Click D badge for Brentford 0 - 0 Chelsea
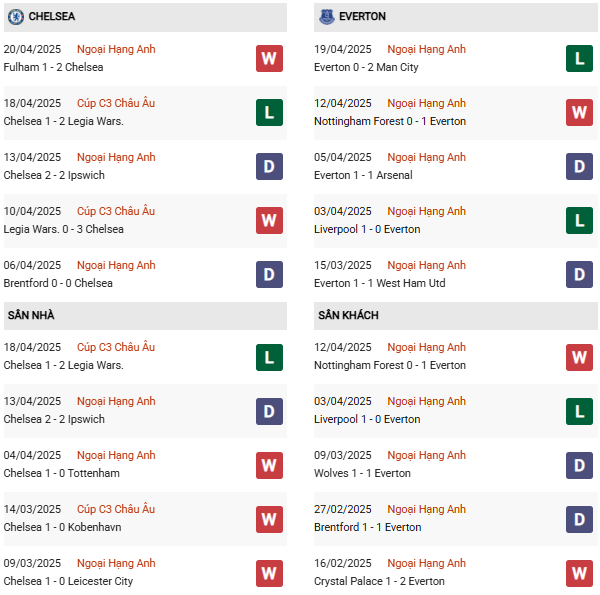This screenshot has height=595, width=600. click(269, 275)
